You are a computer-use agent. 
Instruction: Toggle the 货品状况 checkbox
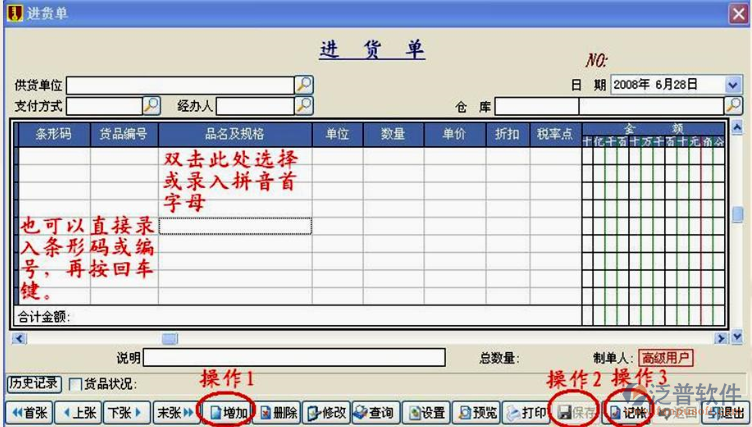point(75,384)
